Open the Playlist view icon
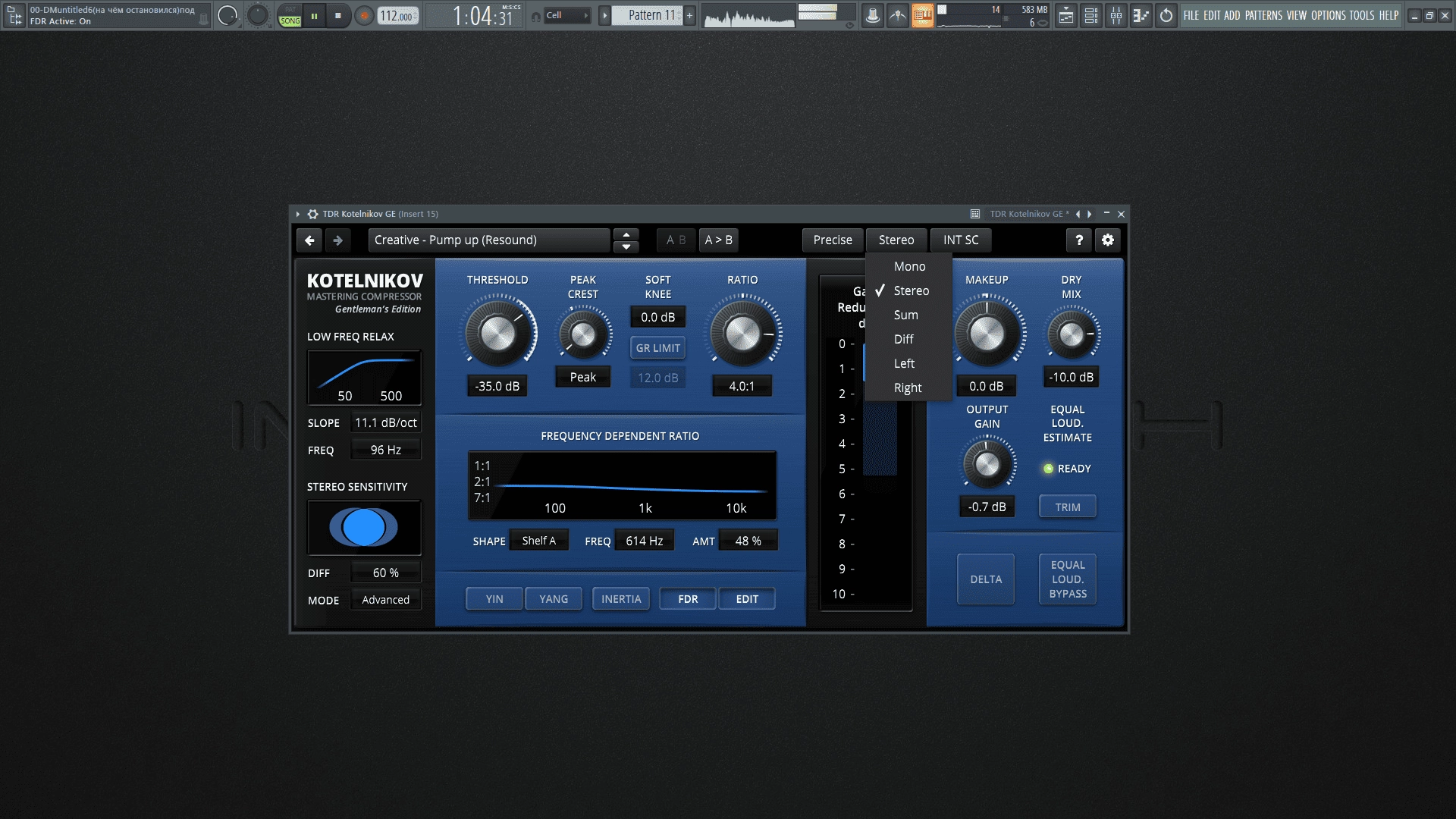1456x819 pixels. point(1066,15)
